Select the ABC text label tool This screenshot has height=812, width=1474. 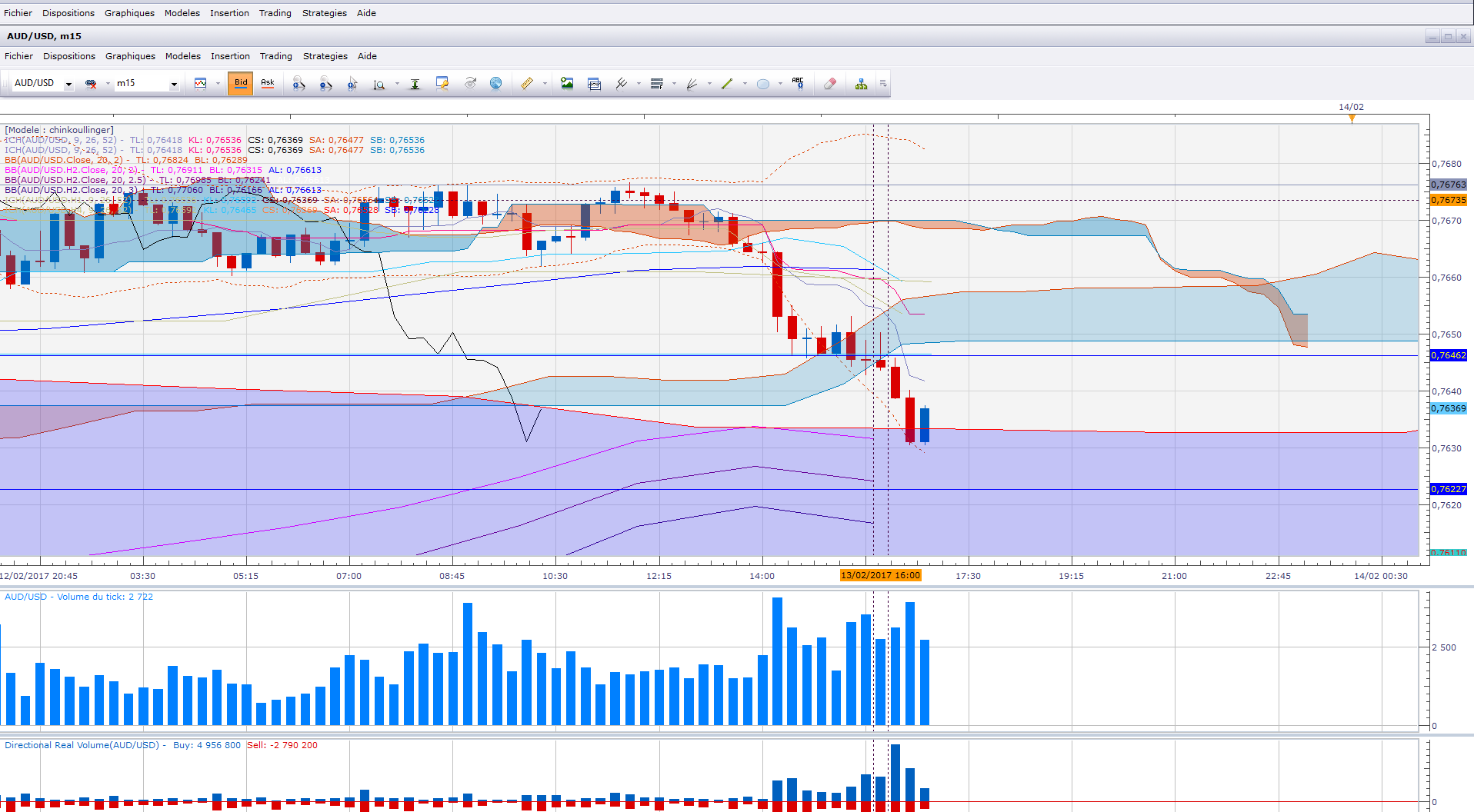[798, 84]
